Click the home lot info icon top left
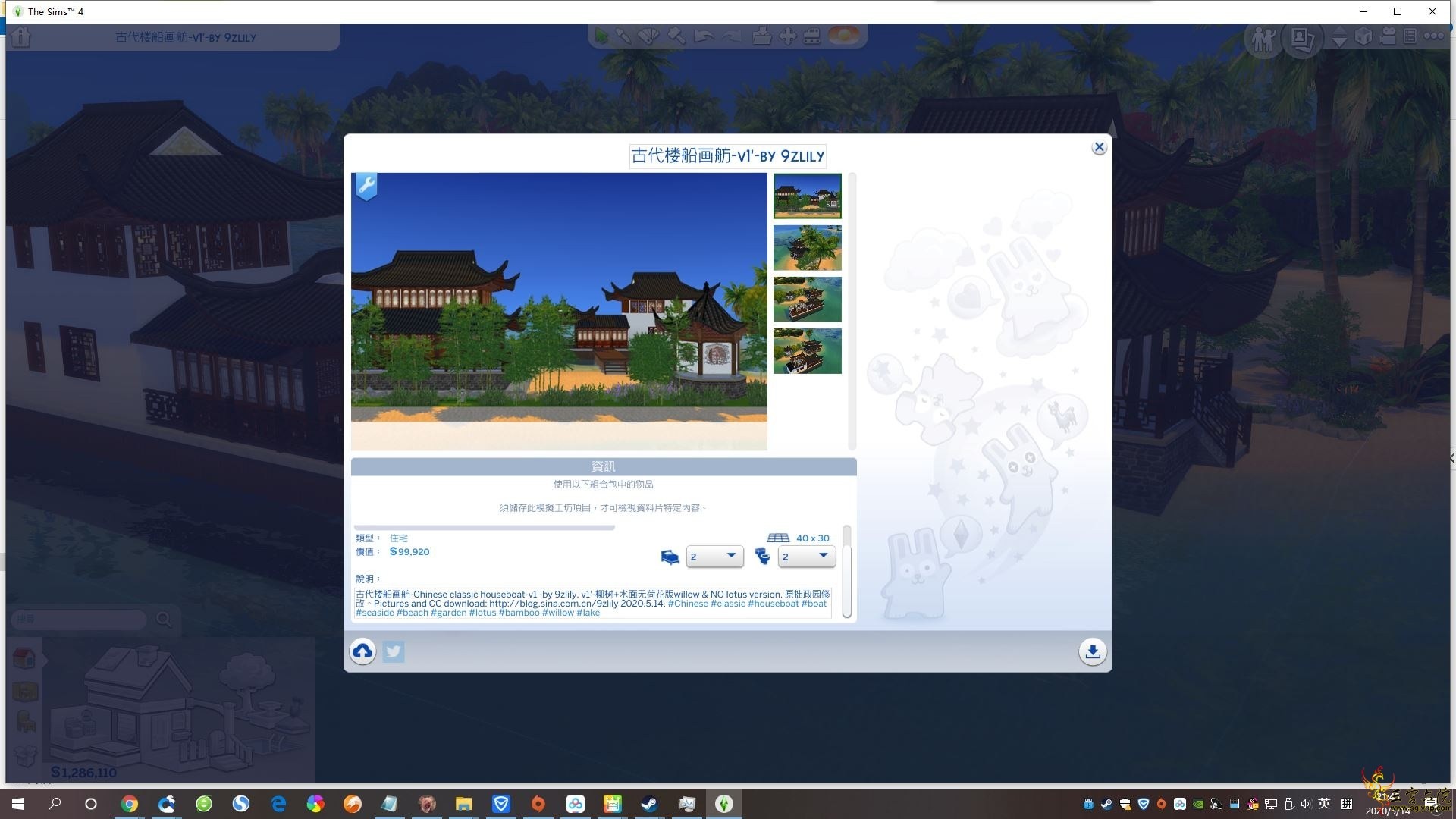1456x819 pixels. 21,37
